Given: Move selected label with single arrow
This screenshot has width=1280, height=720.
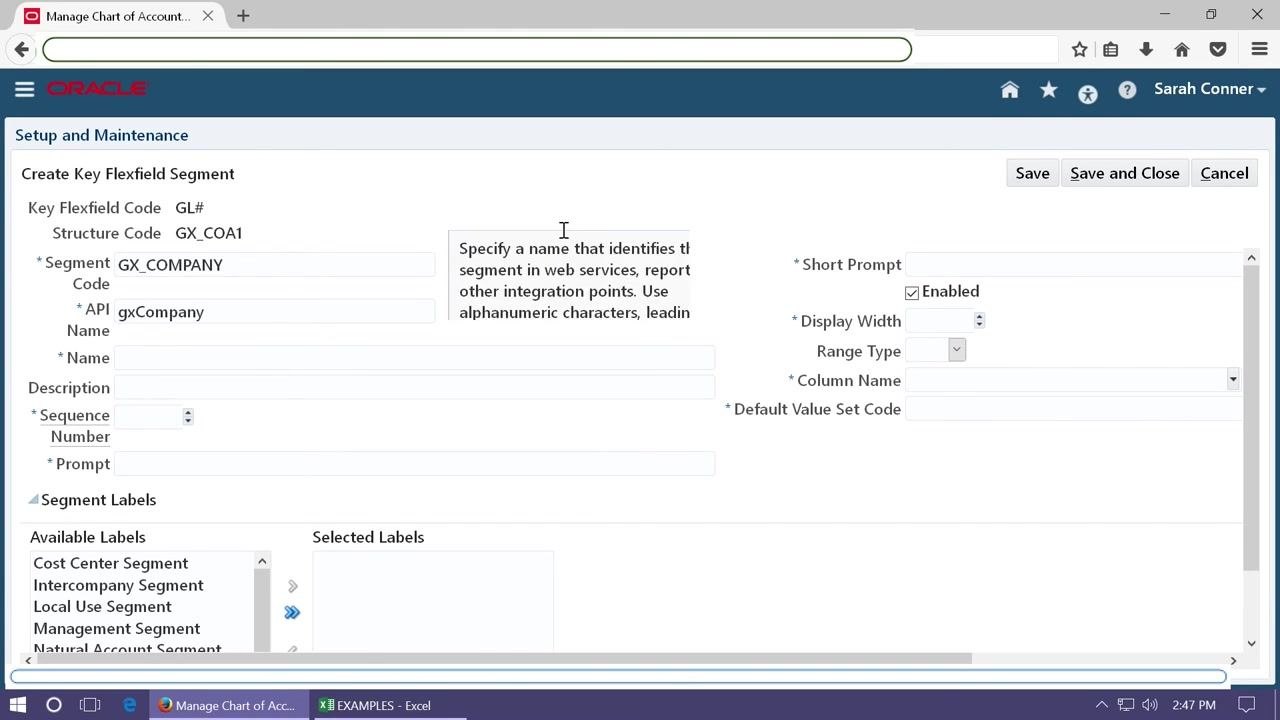Looking at the screenshot, I should (293, 586).
